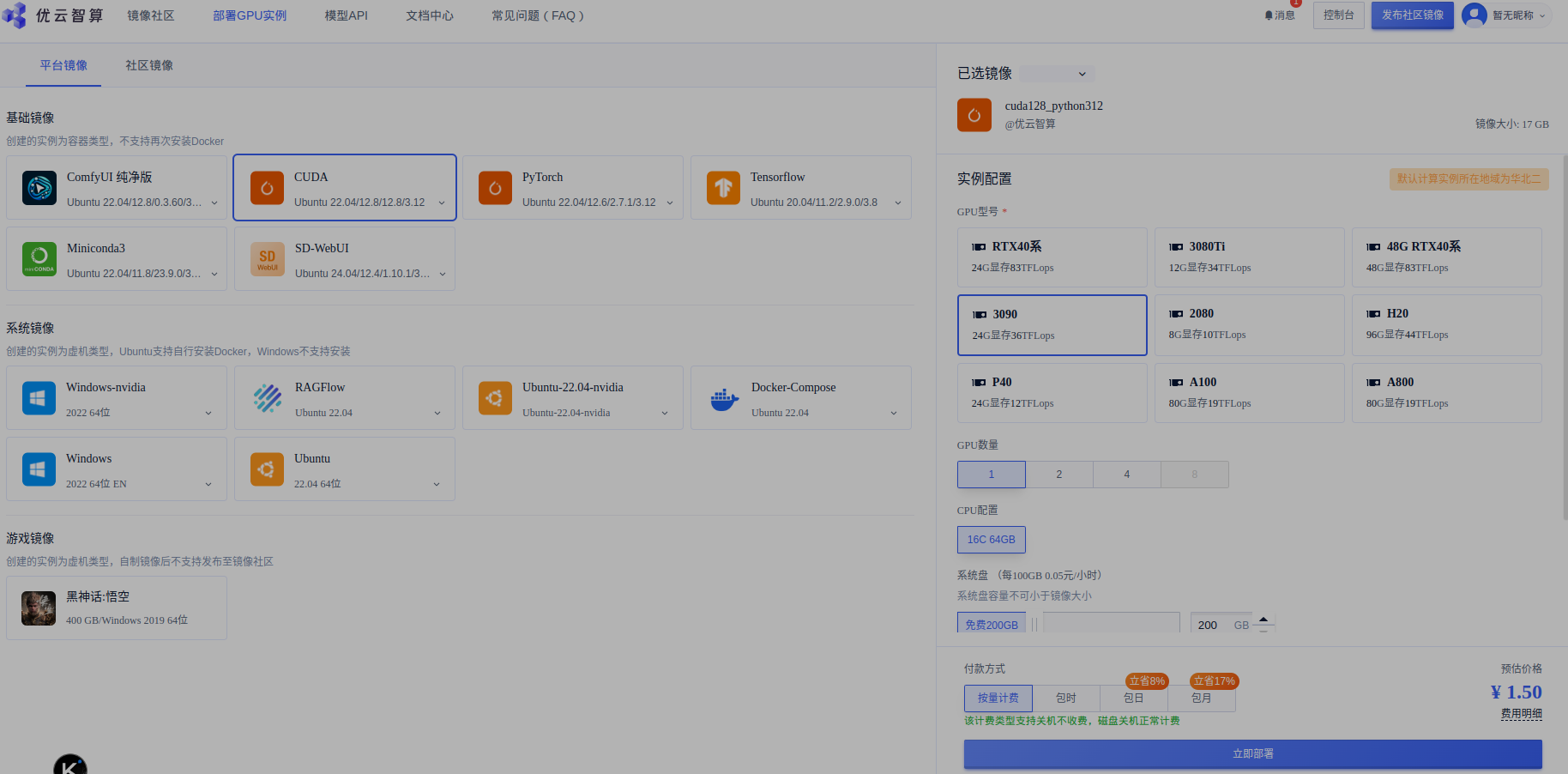Viewport: 1568px width, 774px height.
Task: Click the ComfyUI 纯净版 image icon
Action: [x=39, y=188]
